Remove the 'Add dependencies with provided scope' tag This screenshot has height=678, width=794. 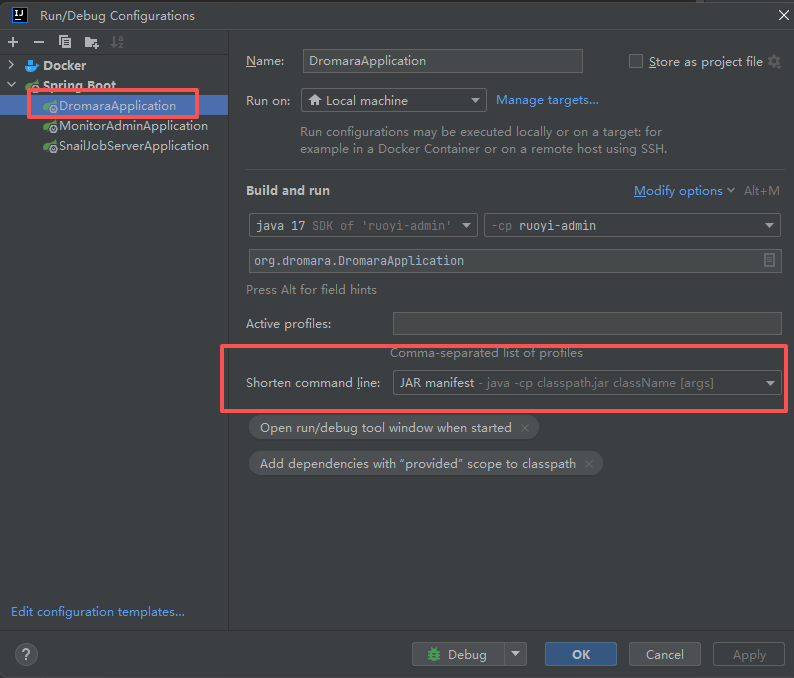tap(589, 464)
